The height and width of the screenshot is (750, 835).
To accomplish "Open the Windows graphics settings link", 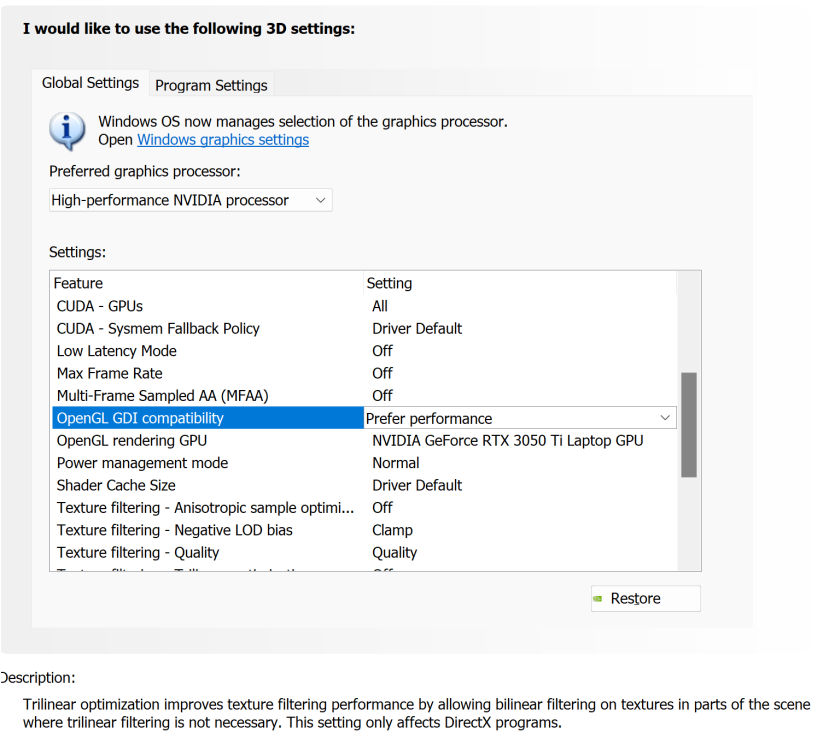I will coord(222,140).
